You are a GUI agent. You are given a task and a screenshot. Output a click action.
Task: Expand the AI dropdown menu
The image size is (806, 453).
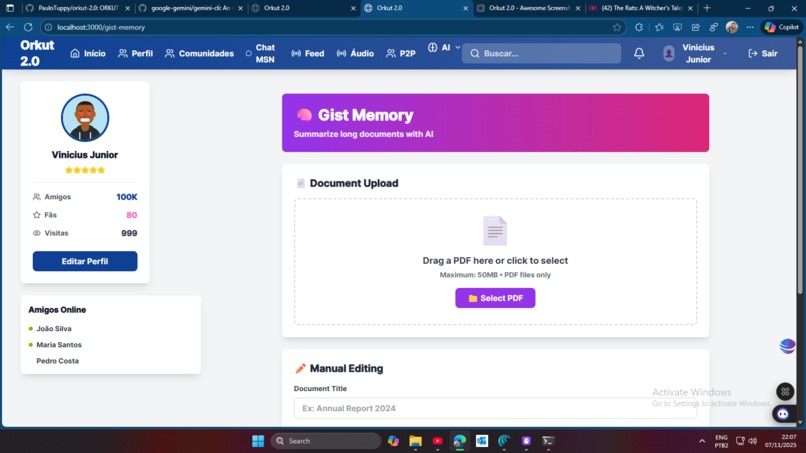point(444,48)
